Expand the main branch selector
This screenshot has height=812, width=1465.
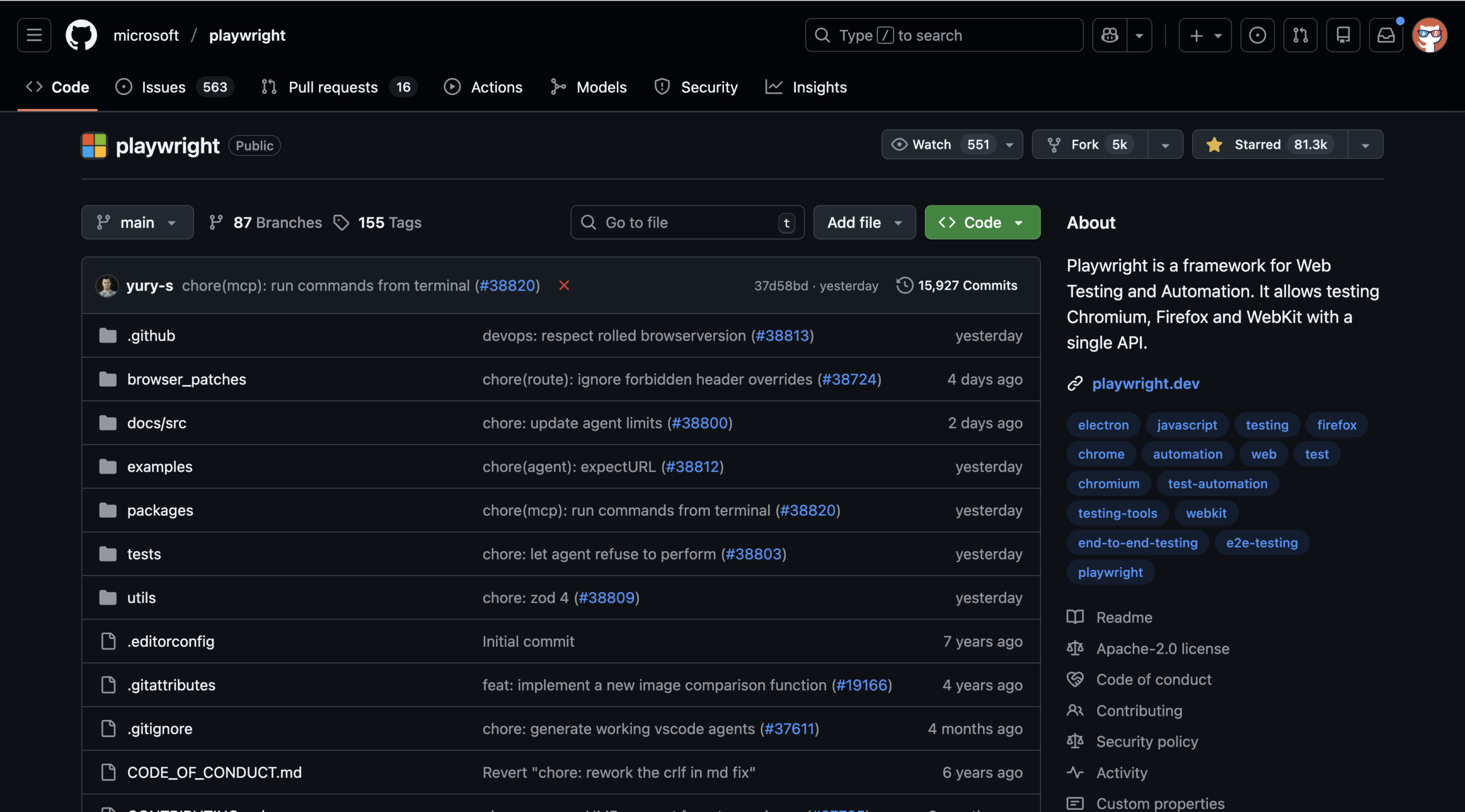137,223
